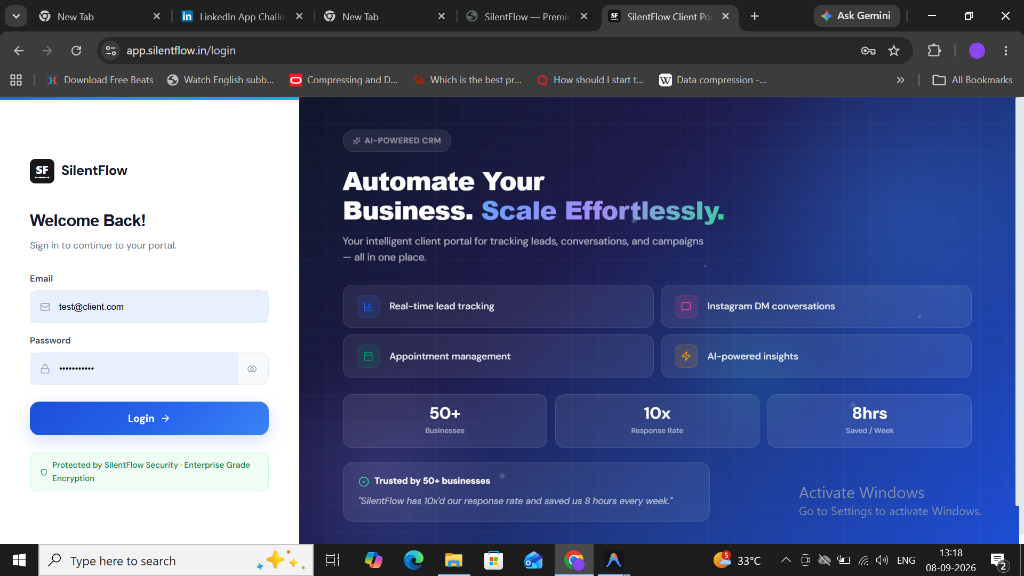The height and width of the screenshot is (576, 1024).
Task: Click the 8hrs Saved / Week stat card
Action: coord(869,421)
